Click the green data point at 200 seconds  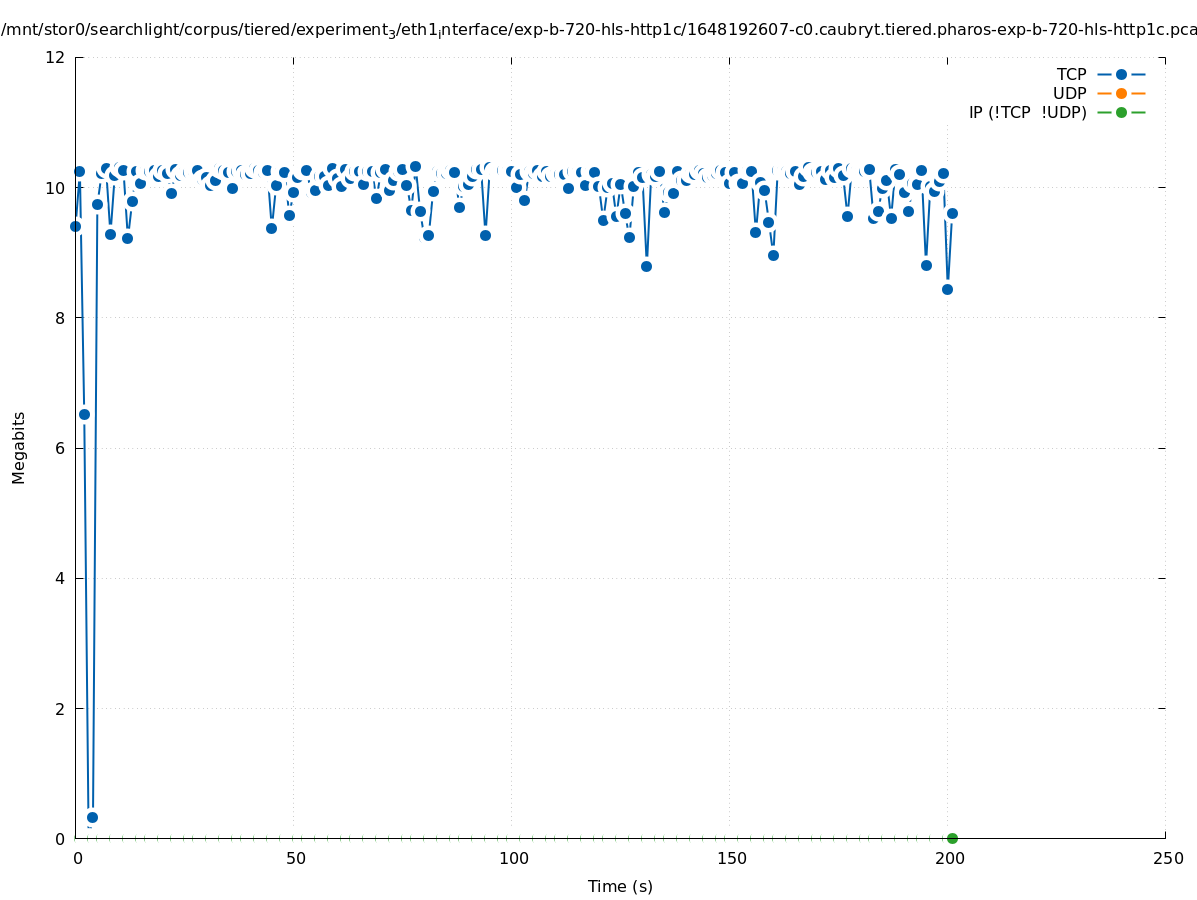952,838
